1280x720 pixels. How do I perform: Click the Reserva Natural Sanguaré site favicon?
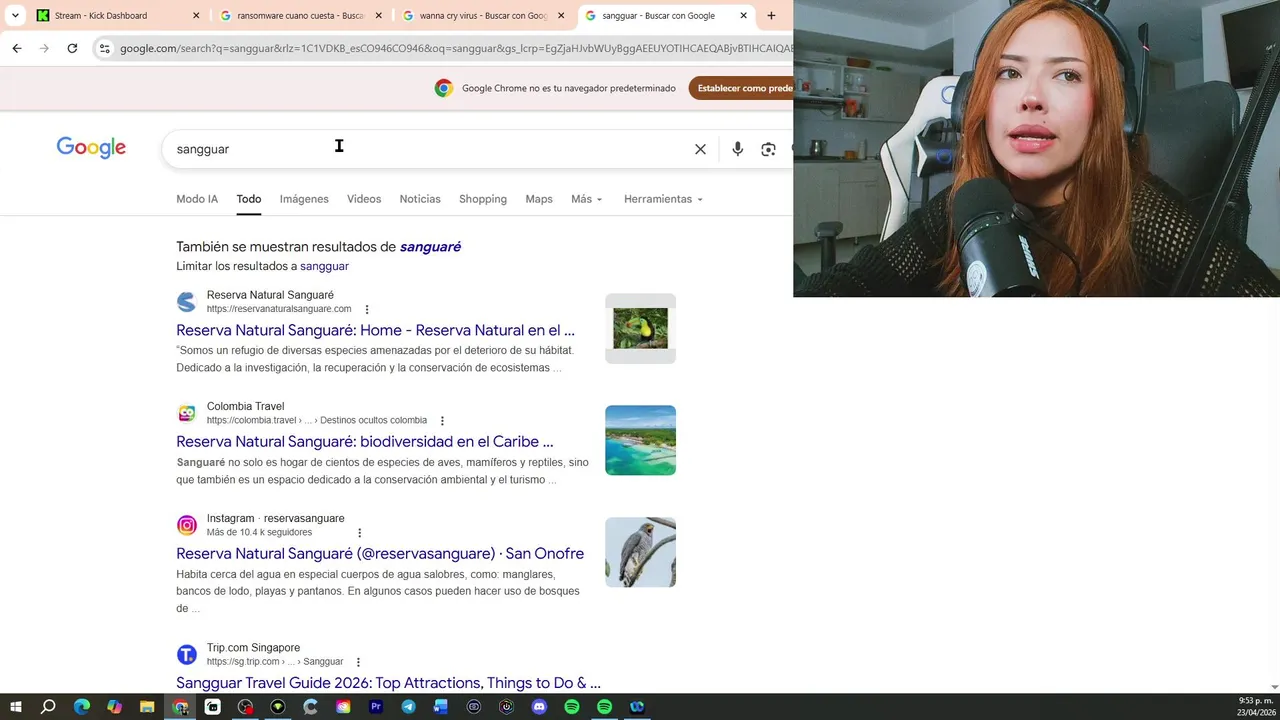pos(186,302)
